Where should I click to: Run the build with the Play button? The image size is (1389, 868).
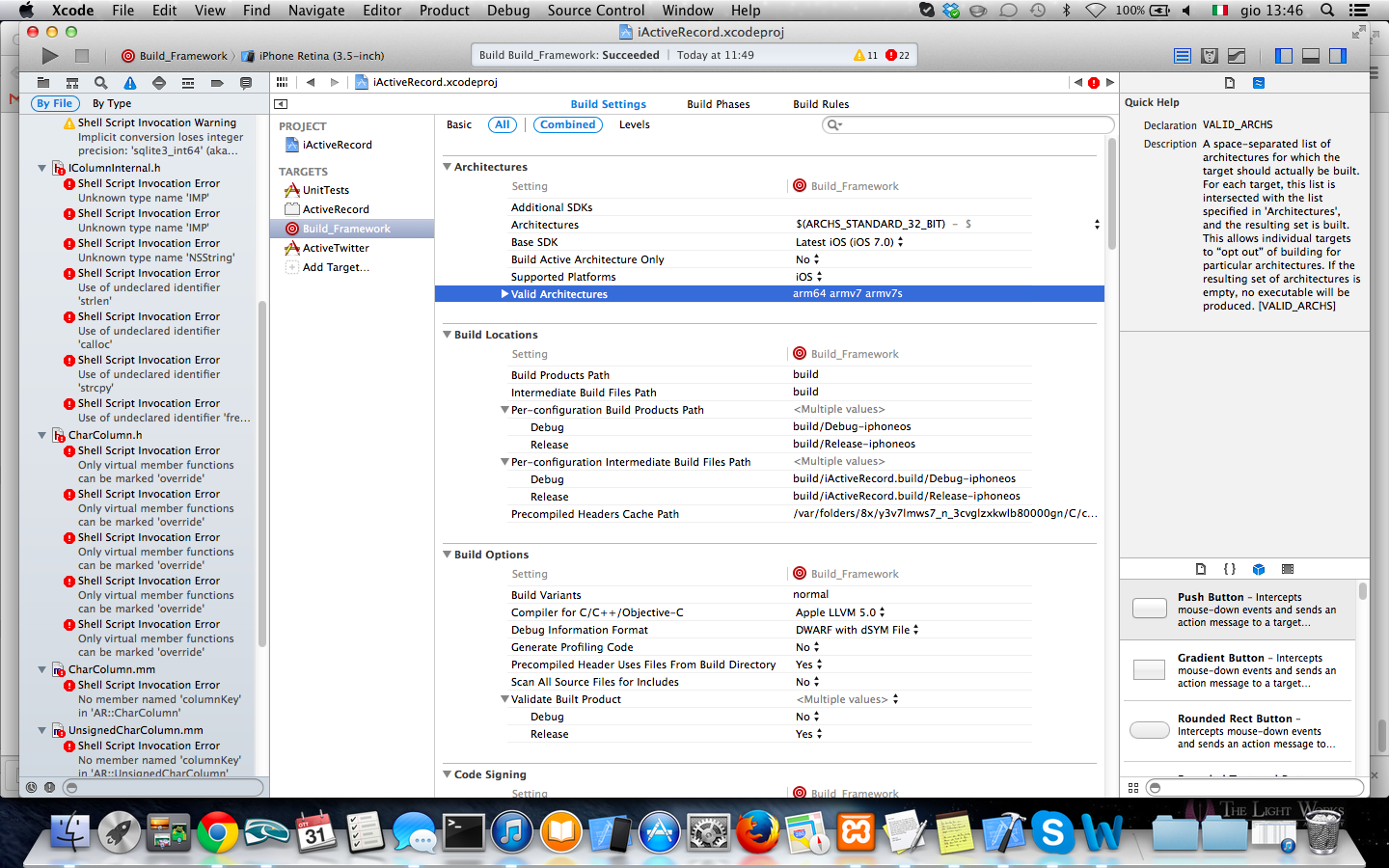[50, 56]
